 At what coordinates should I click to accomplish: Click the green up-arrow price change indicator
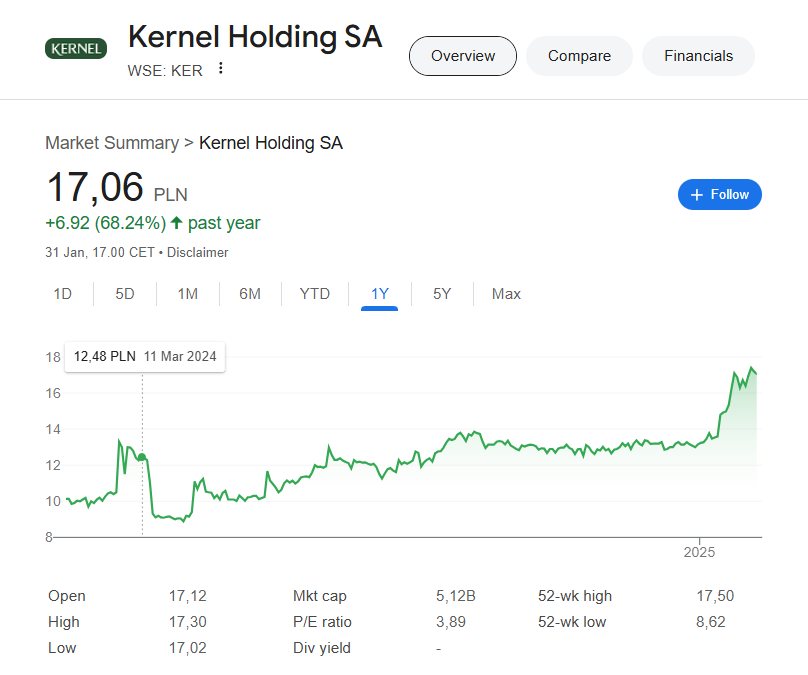pyautogui.click(x=177, y=223)
